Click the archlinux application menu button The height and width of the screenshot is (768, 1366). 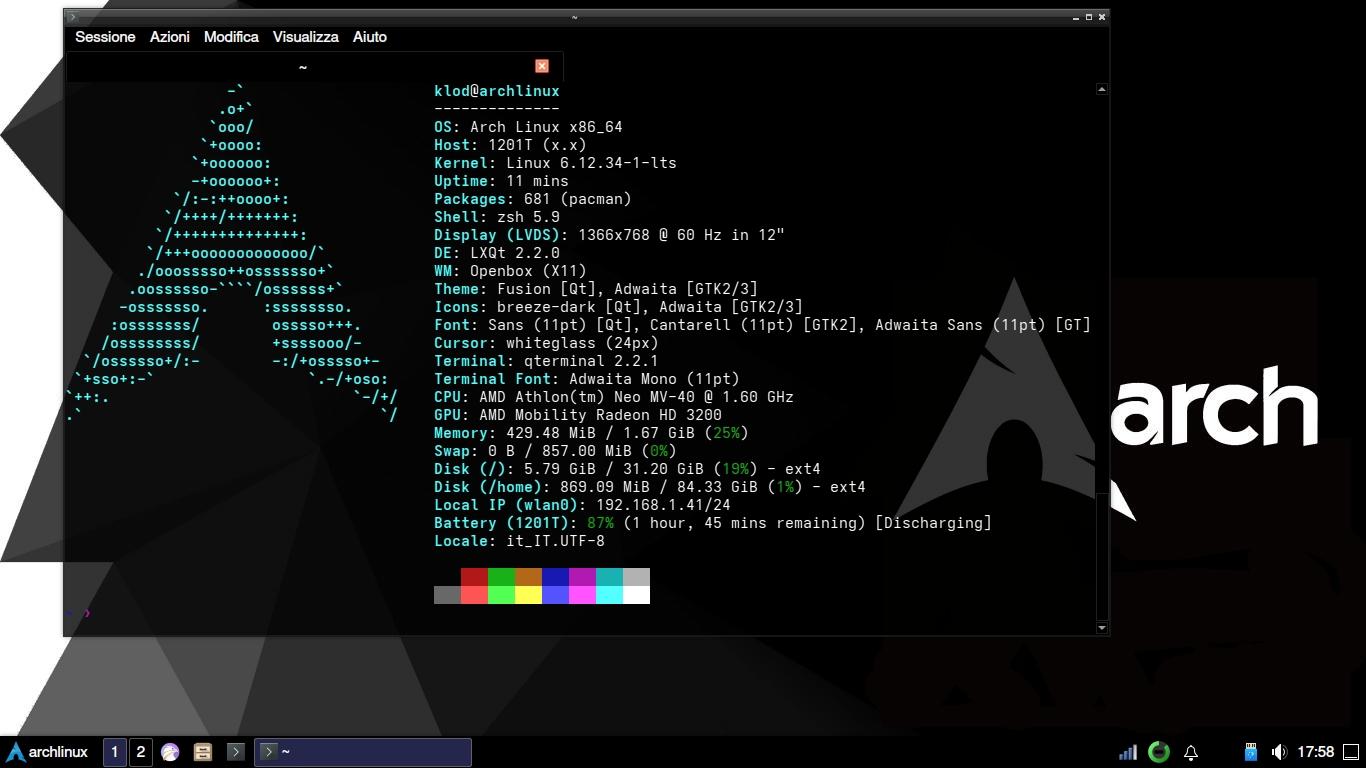[47, 752]
